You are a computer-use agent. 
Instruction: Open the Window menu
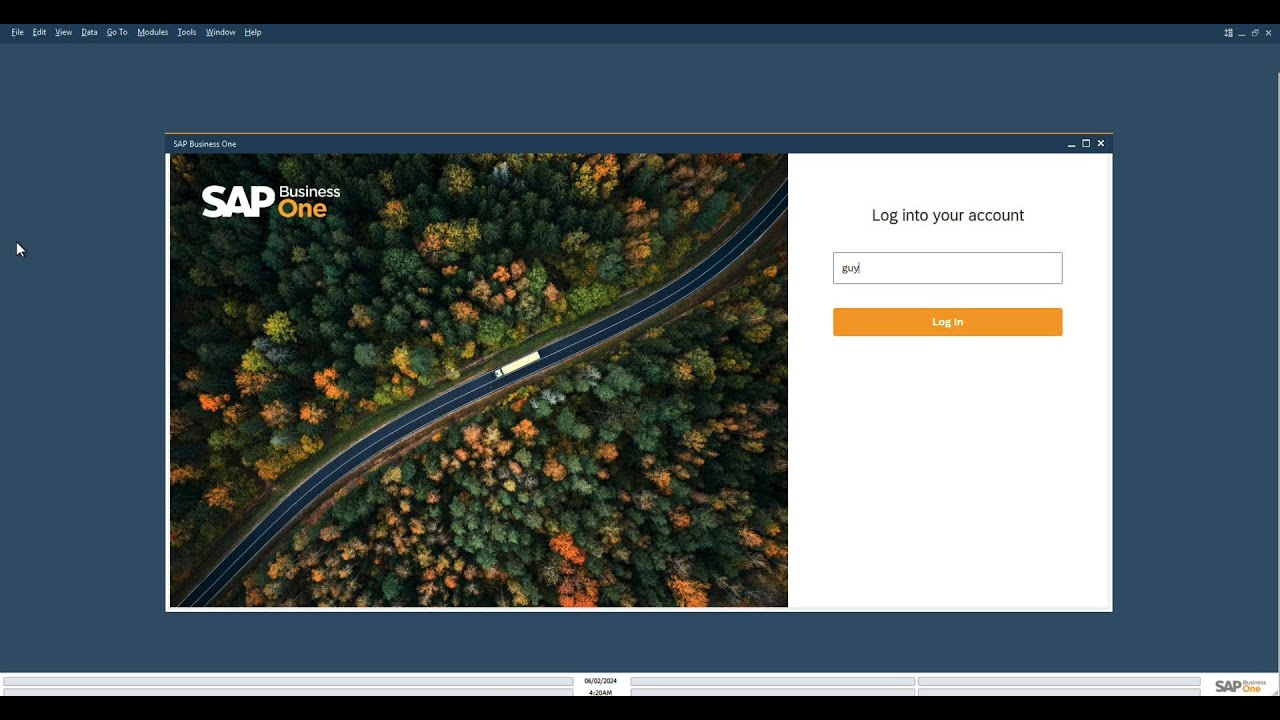220,32
